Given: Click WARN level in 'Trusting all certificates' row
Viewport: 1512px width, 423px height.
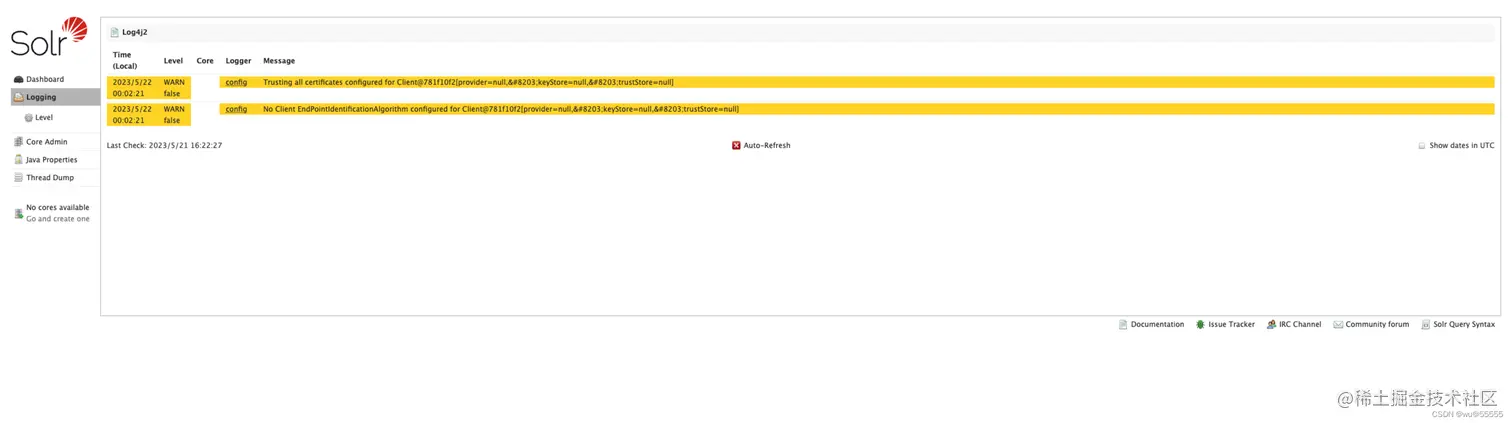Looking at the screenshot, I should coord(174,82).
